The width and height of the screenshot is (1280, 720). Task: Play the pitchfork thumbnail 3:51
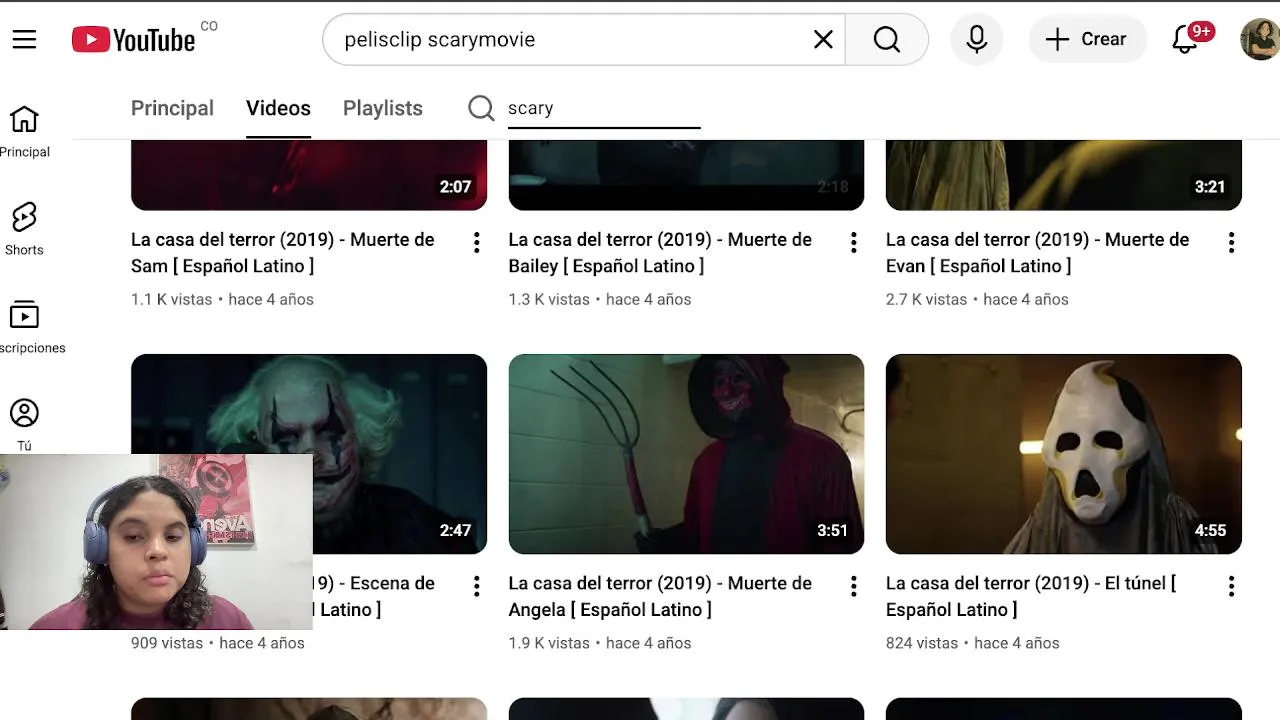pyautogui.click(x=686, y=454)
